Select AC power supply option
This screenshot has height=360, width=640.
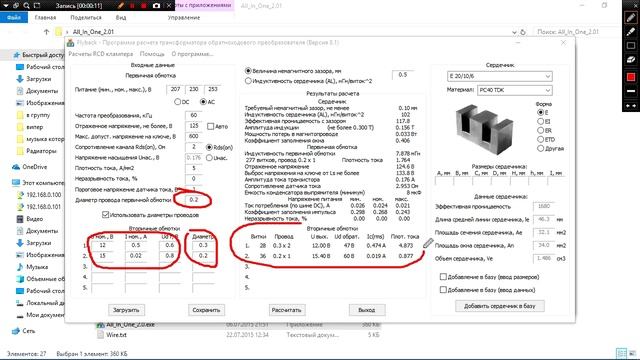[203, 102]
